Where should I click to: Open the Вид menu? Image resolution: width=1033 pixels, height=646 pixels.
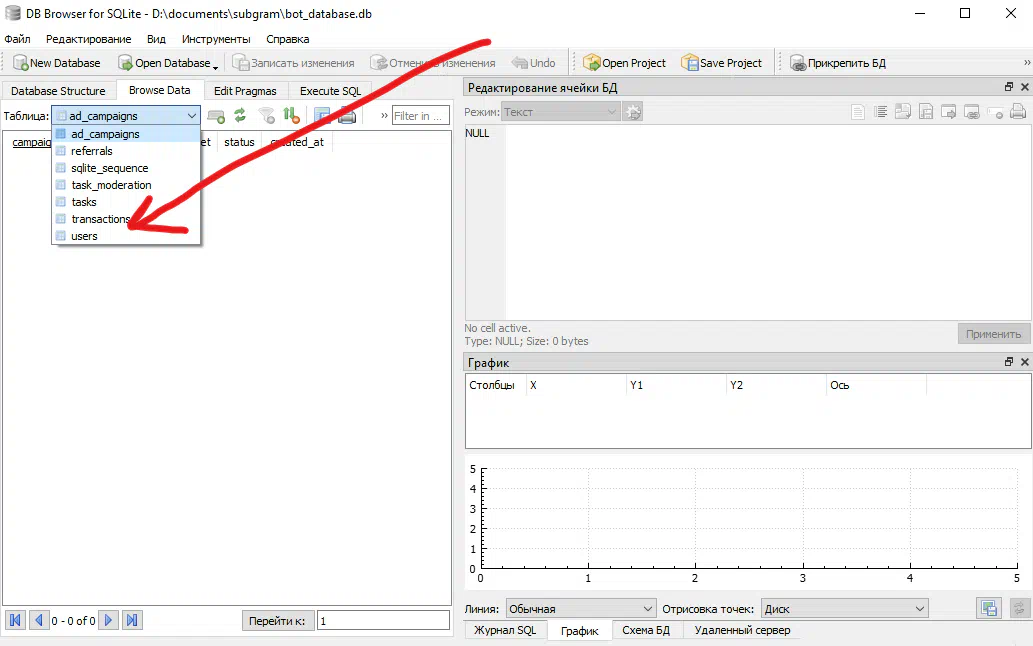click(x=156, y=39)
